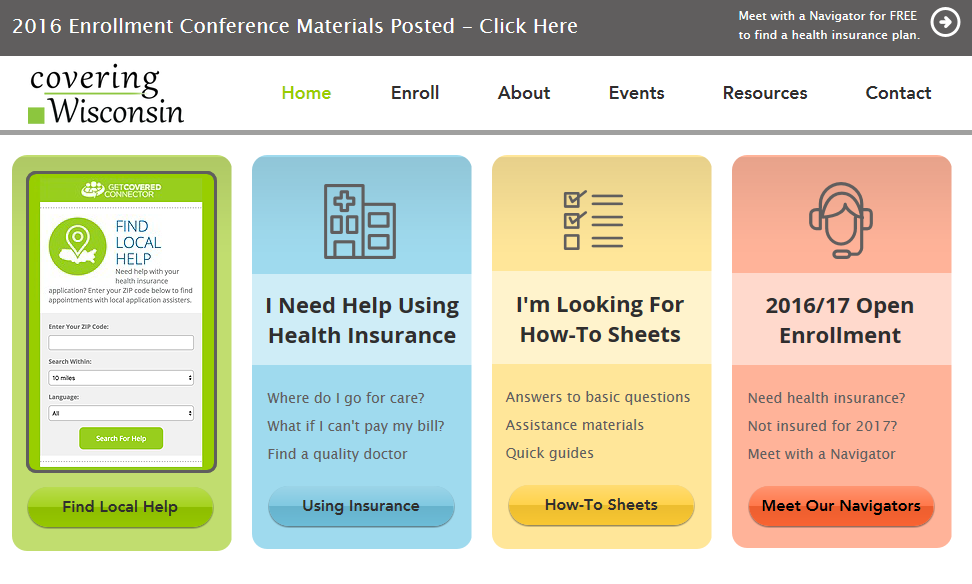Click the checklist icon on yellow card
972x584 pixels.
pyautogui.click(x=593, y=220)
